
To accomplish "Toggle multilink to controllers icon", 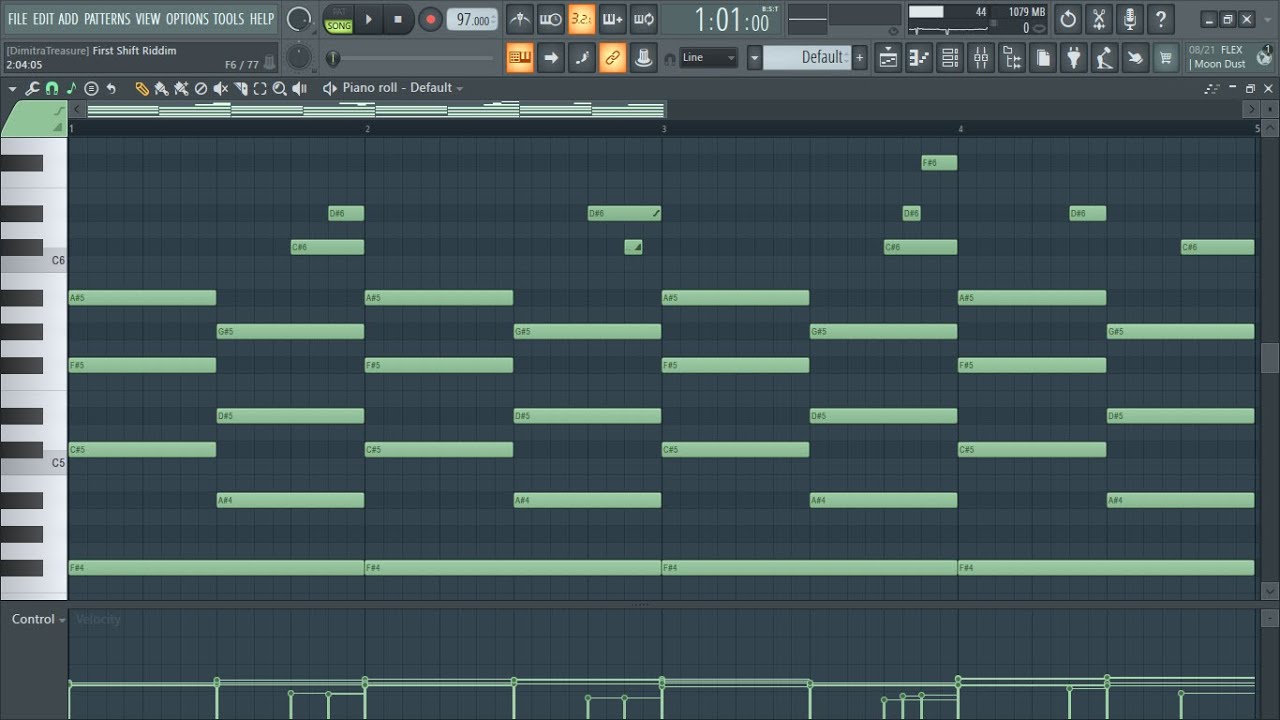I will coord(644,58).
